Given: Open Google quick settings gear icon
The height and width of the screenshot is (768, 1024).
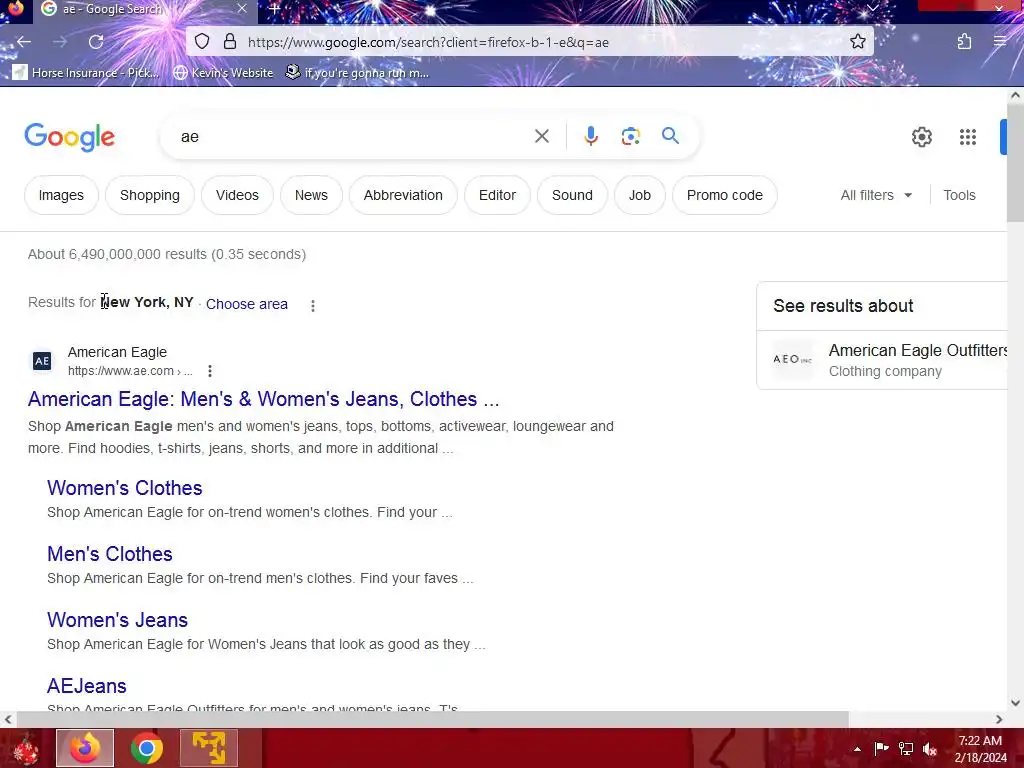Looking at the screenshot, I should pos(921,136).
